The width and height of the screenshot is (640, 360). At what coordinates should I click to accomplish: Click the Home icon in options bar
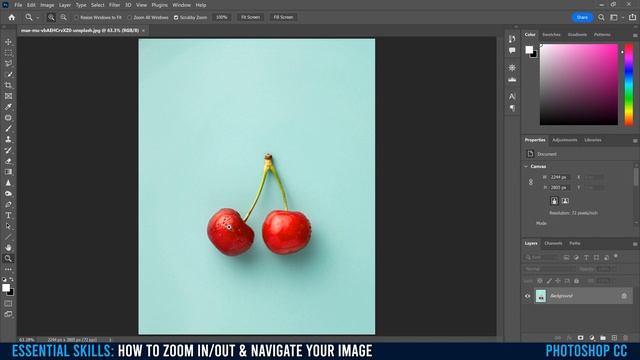(x=11, y=18)
